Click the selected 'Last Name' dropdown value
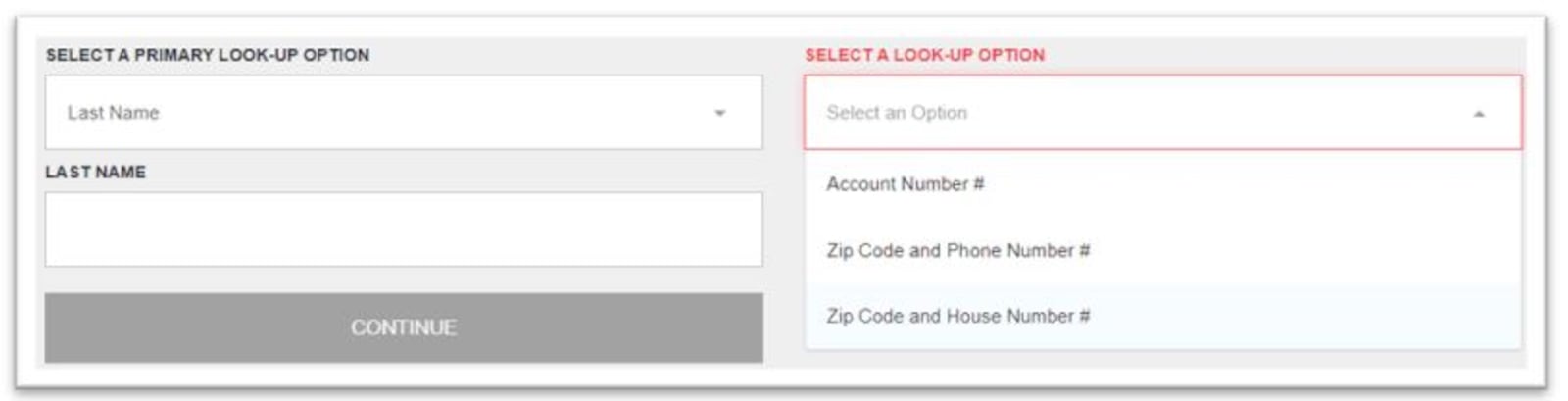This screenshot has height=401, width=1568. click(113, 113)
